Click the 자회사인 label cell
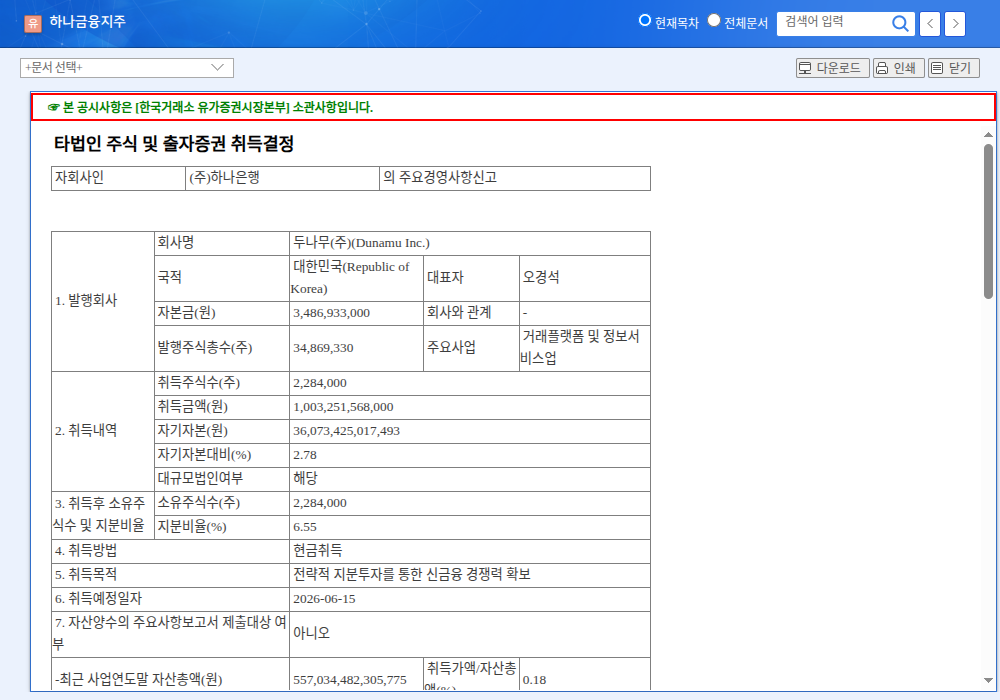The height and width of the screenshot is (700, 1000). 118,178
